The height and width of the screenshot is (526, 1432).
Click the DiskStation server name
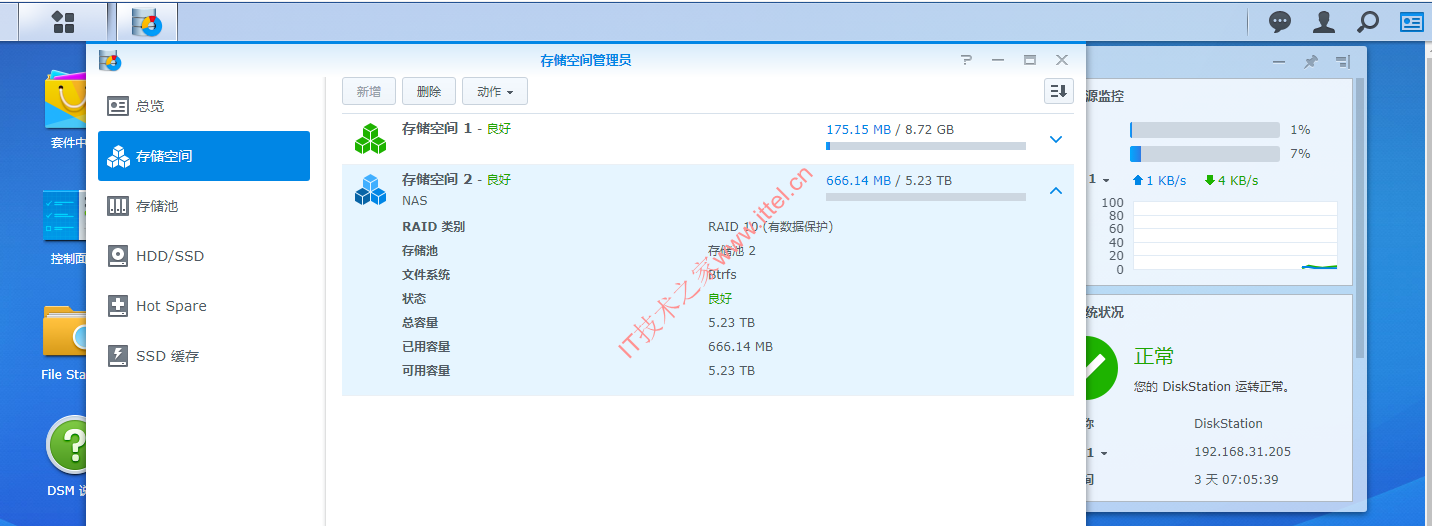point(1228,424)
